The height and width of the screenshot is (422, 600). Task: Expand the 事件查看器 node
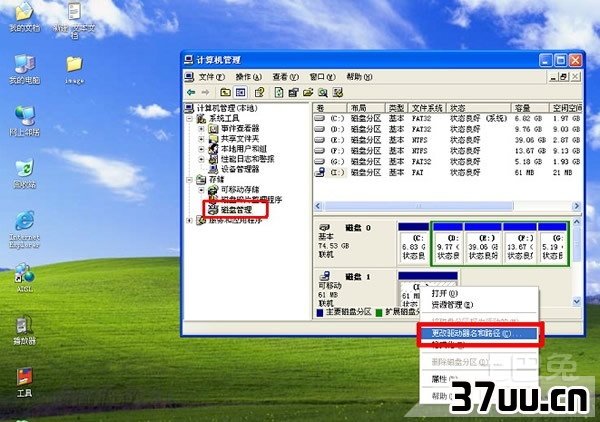pyautogui.click(x=202, y=129)
